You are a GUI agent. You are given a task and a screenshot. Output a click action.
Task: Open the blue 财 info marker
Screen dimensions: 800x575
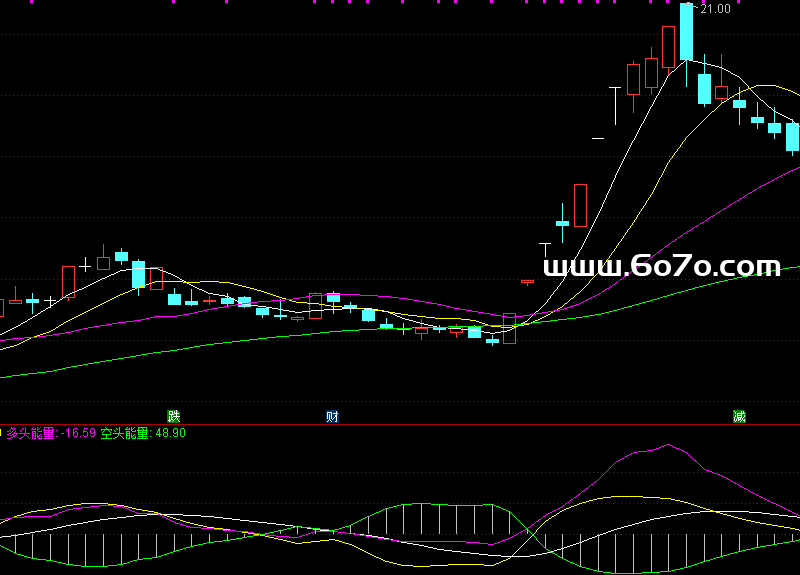[x=332, y=417]
